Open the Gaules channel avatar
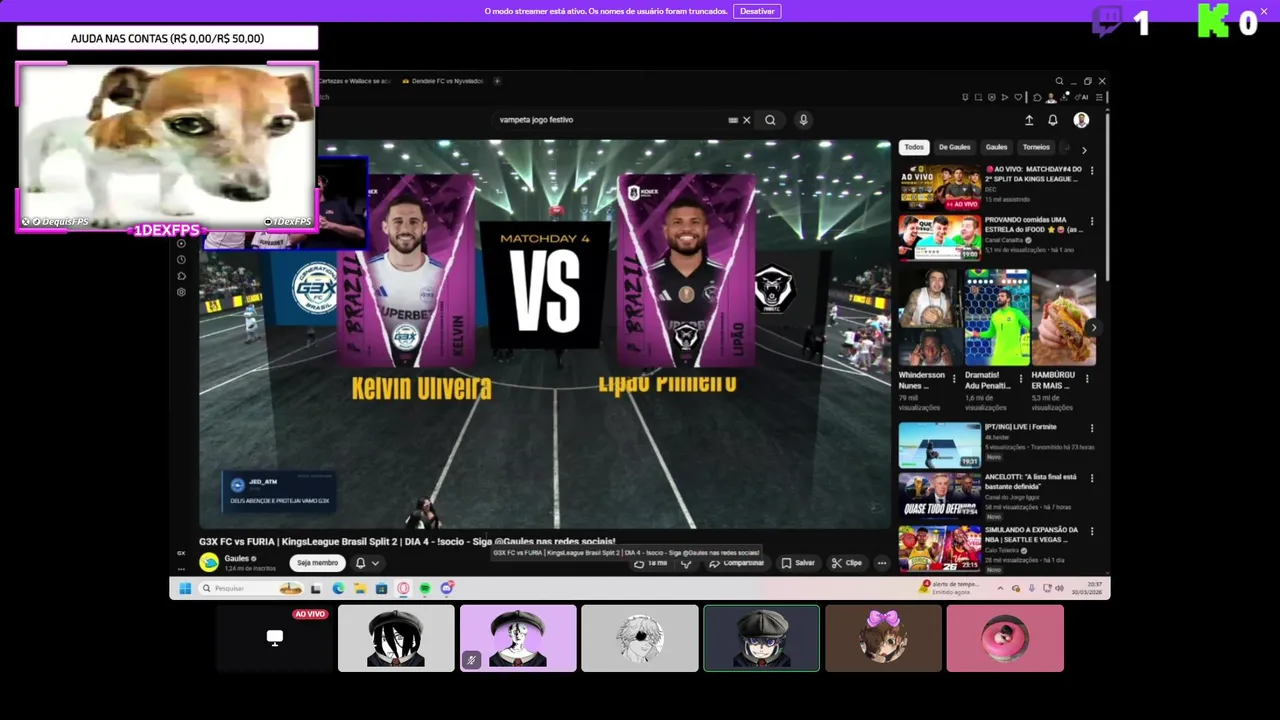This screenshot has width=1280, height=720. click(209, 562)
